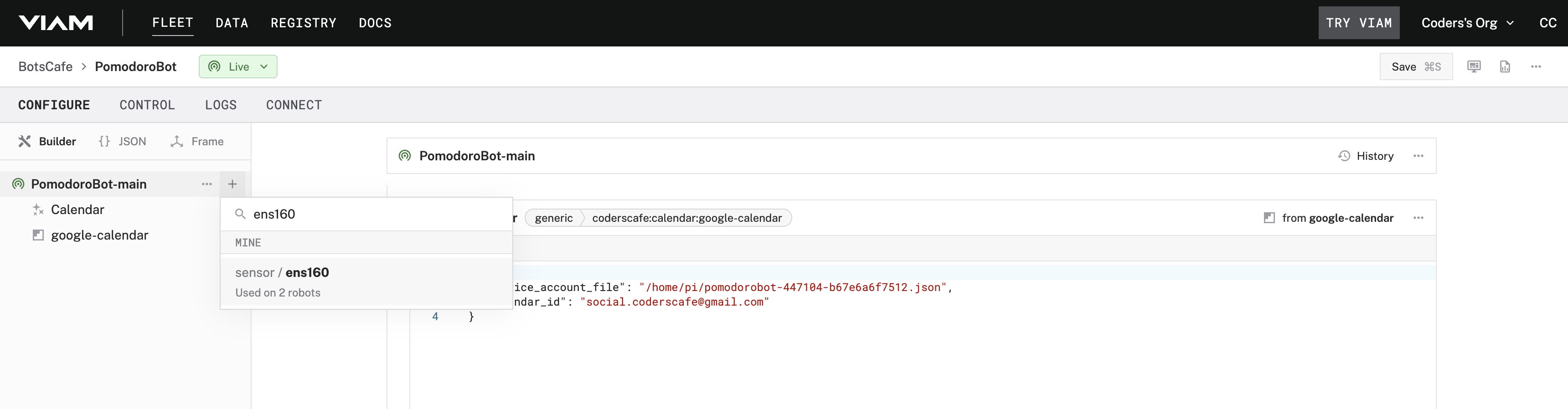Click the Viam logo
Screen dimensions: 1568x409
[56, 23]
